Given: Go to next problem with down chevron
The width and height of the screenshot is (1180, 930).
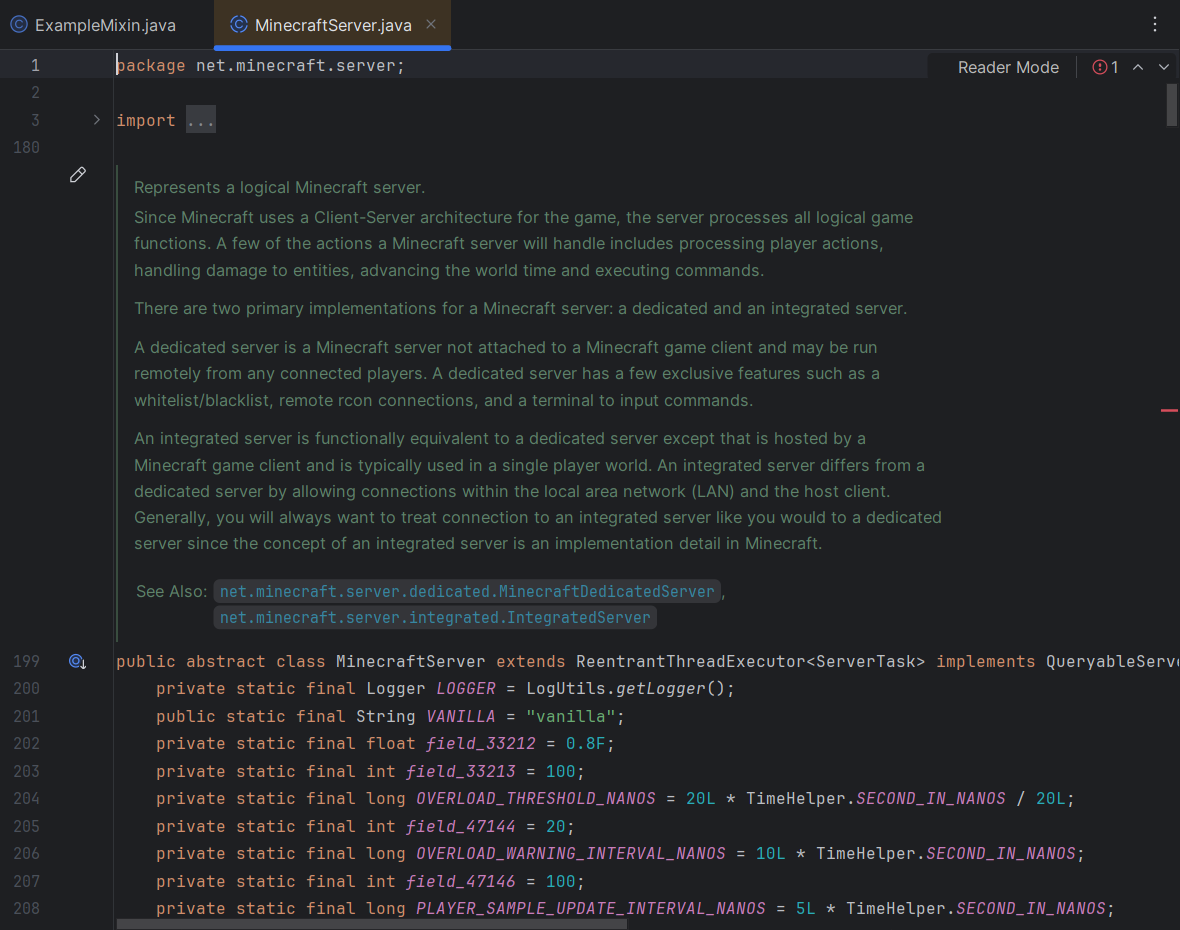Looking at the screenshot, I should tap(1163, 66).
